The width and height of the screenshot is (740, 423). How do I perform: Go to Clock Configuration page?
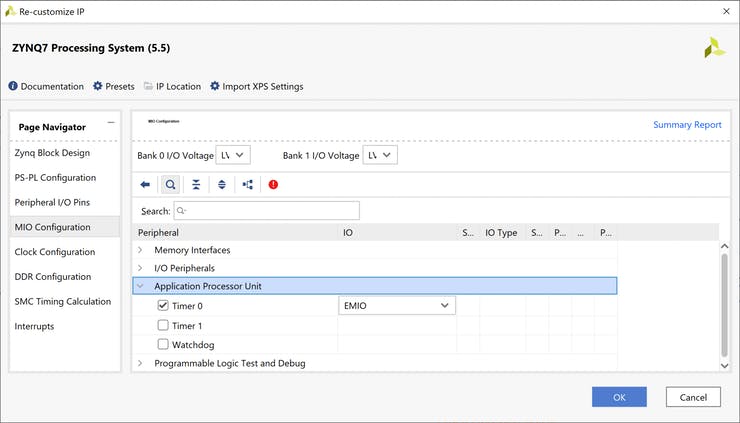pyautogui.click(x=55, y=252)
